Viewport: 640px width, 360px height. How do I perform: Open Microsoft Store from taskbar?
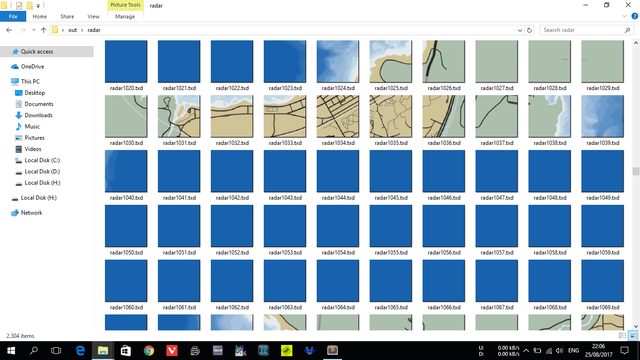click(x=126, y=351)
